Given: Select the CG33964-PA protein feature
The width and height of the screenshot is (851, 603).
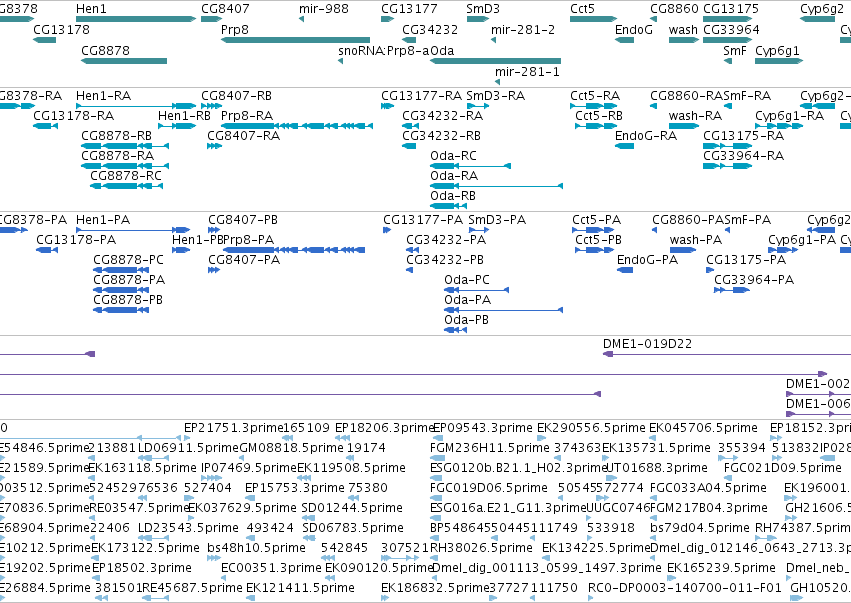Looking at the screenshot, I should (732, 290).
